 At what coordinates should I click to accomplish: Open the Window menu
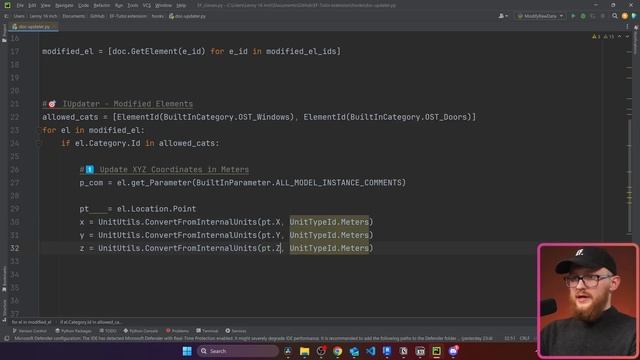163,5
